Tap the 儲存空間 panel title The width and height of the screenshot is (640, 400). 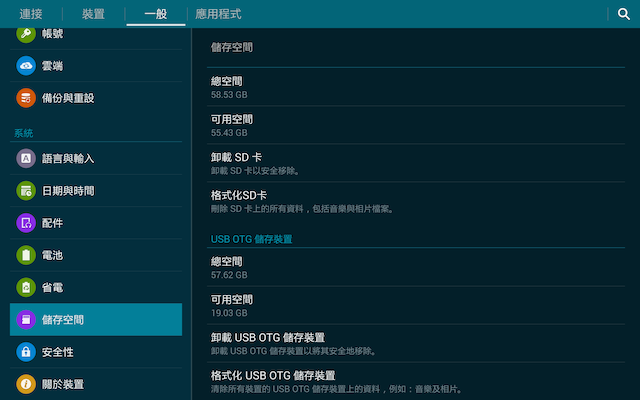point(232,47)
